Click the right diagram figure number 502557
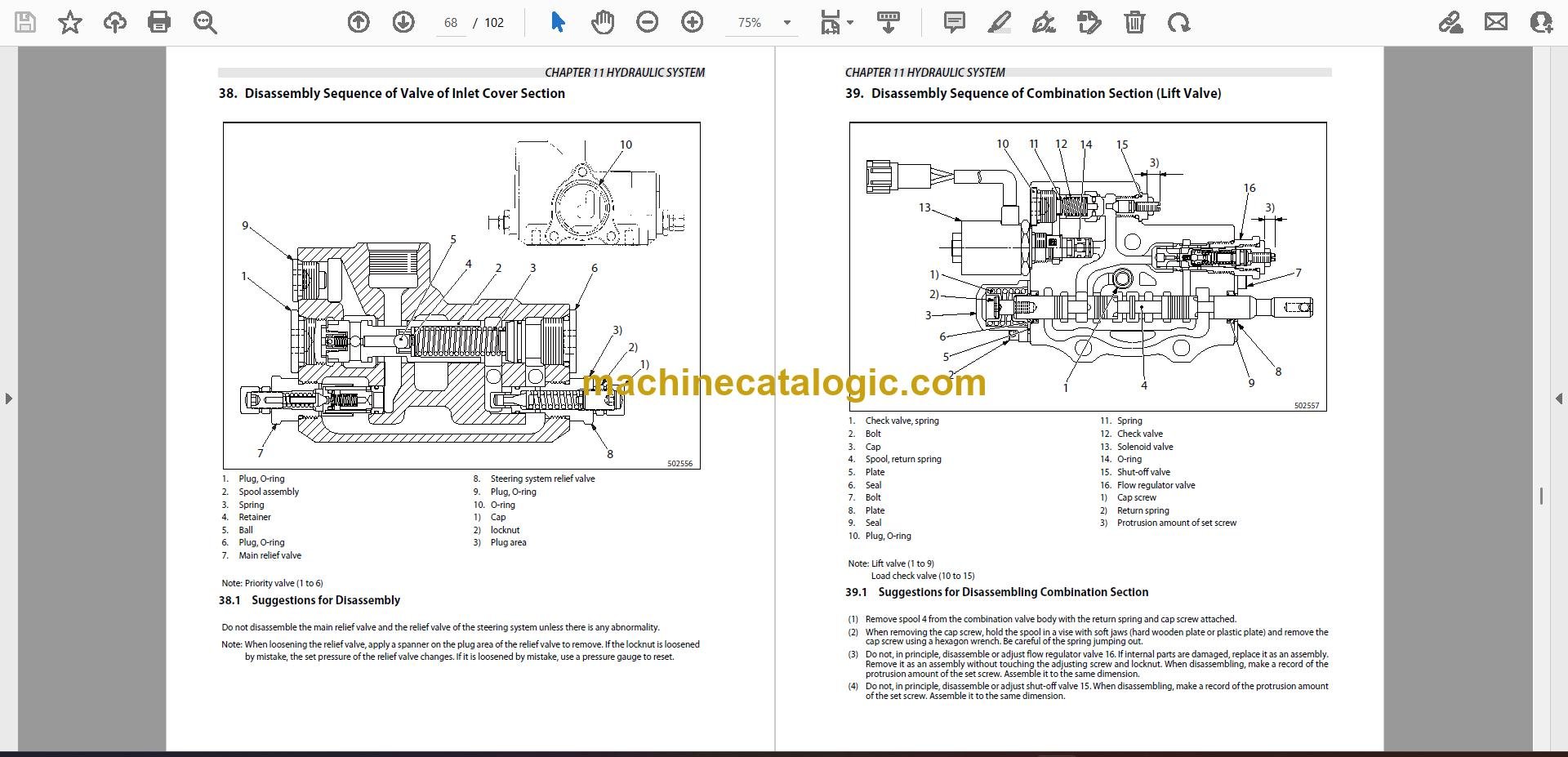 1307,405
